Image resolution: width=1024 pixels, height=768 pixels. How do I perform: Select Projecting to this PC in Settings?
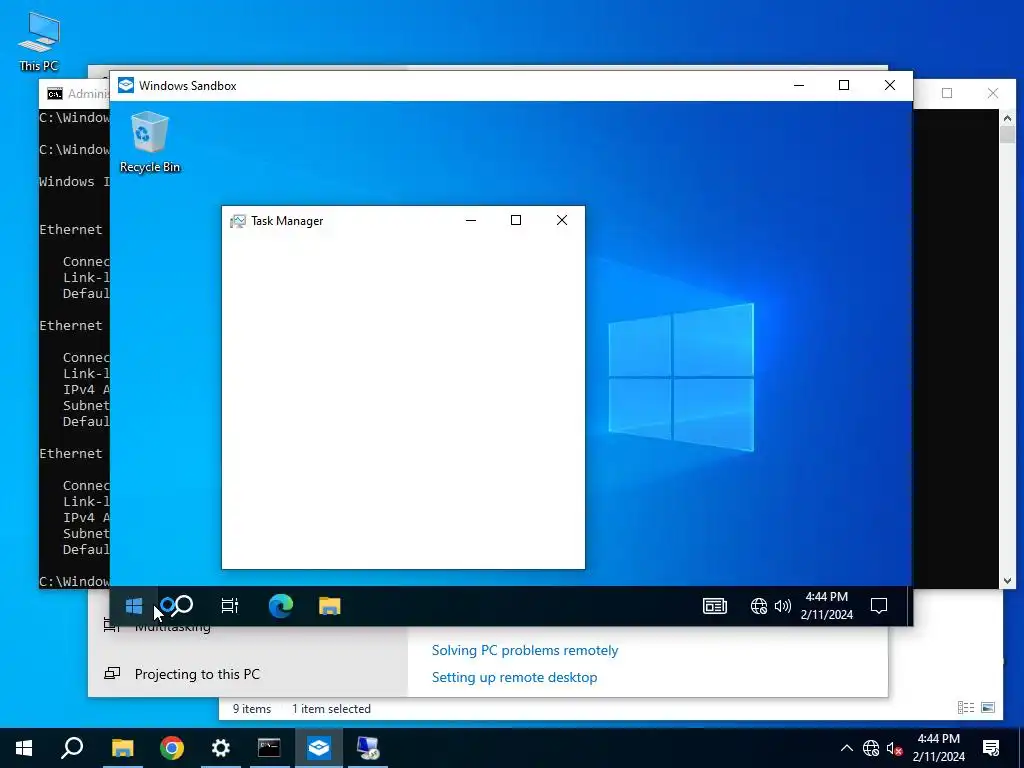(x=197, y=674)
